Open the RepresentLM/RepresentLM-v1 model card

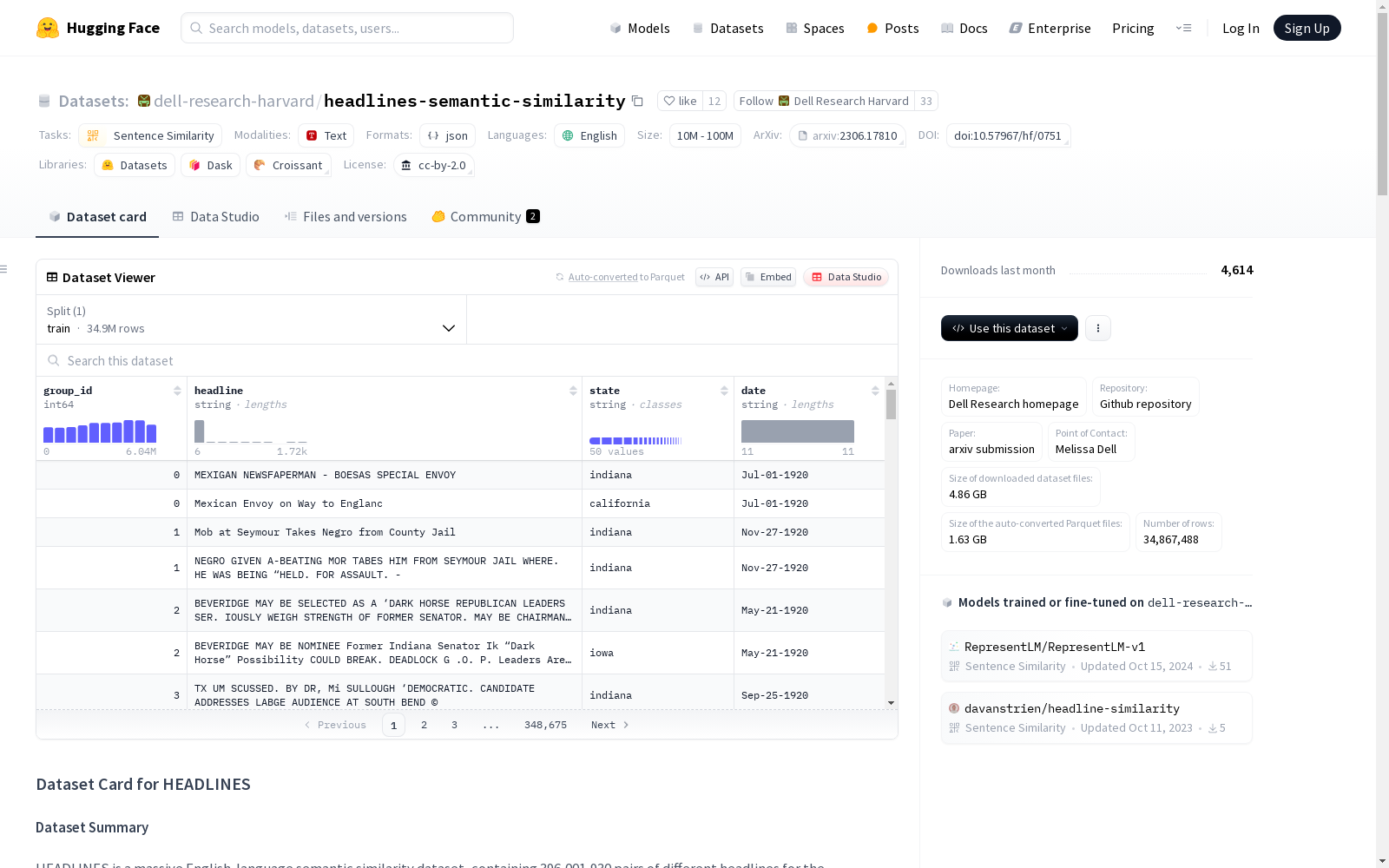point(1096,656)
